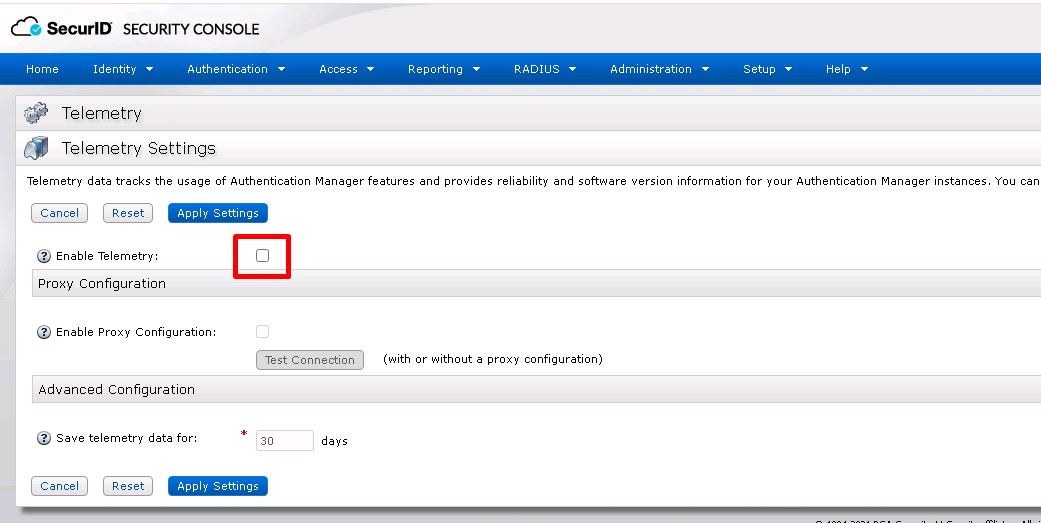The width and height of the screenshot is (1041, 523).
Task: Open the Authentication dropdown menu
Action: [x=236, y=69]
